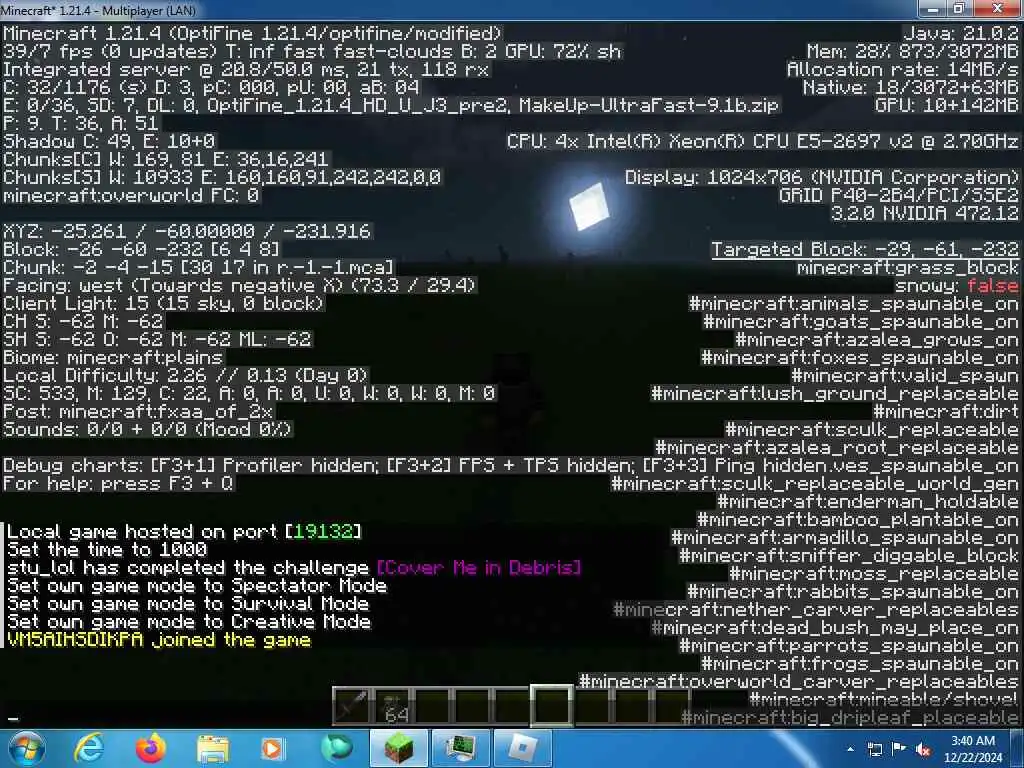Click the 'Mem: 28% 873/3072MB' line
This screenshot has width=1024, height=768.
[912, 52]
